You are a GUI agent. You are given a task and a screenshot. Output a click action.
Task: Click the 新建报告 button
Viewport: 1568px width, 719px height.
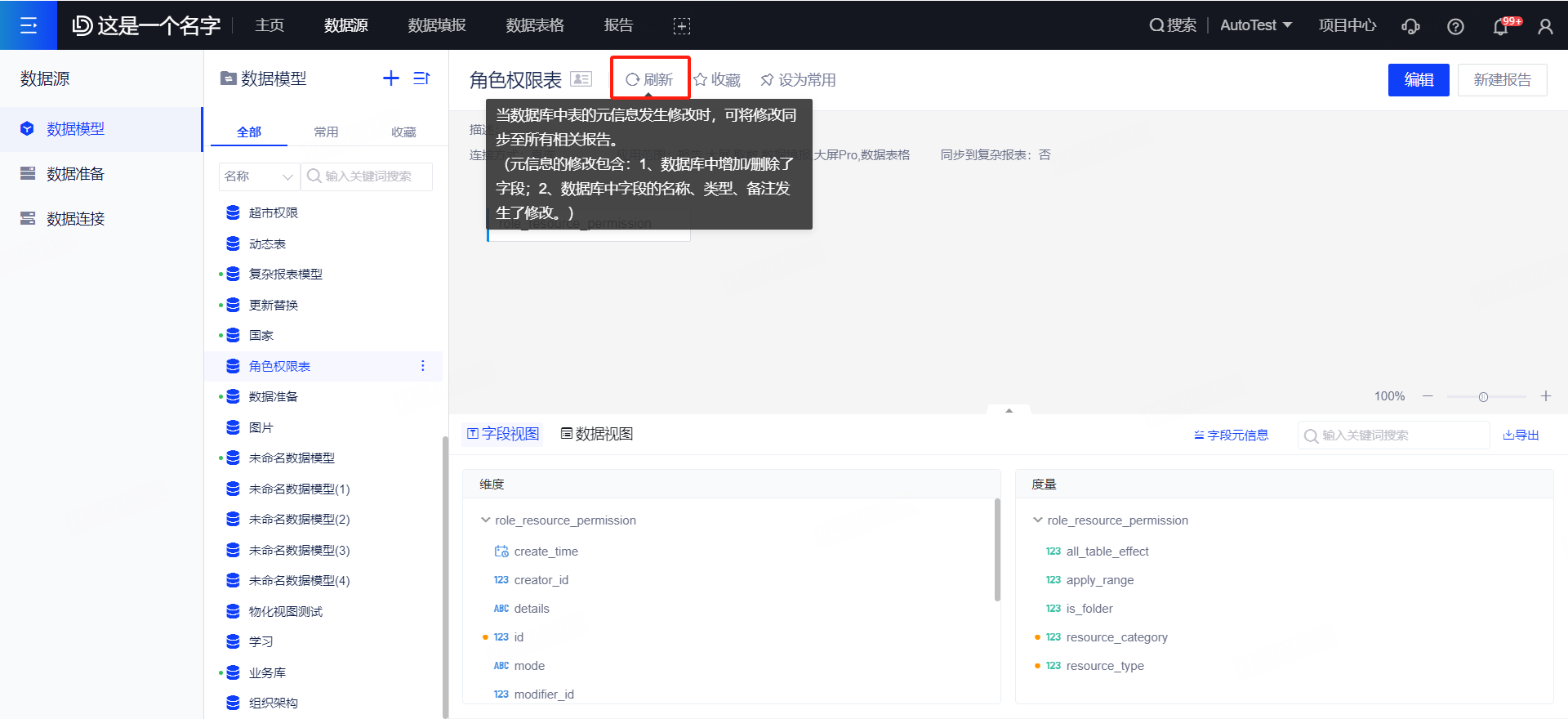click(x=1502, y=80)
